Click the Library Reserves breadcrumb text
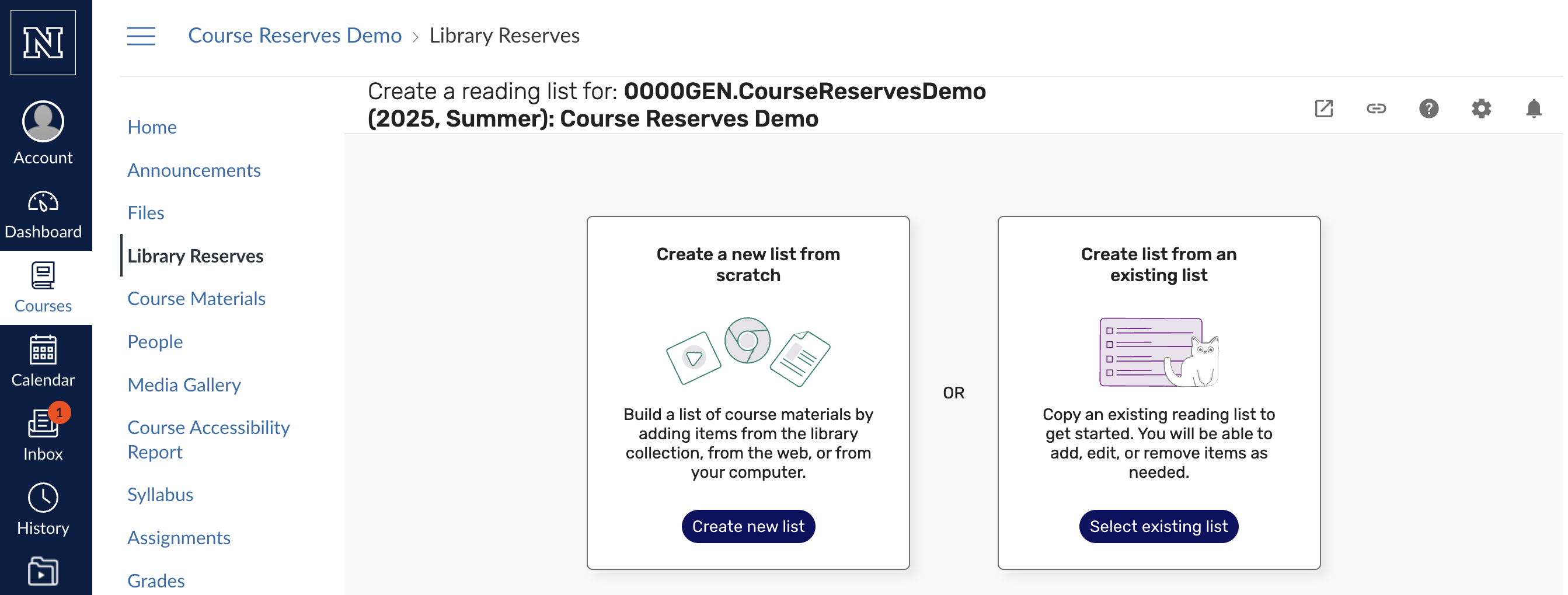 pos(504,35)
